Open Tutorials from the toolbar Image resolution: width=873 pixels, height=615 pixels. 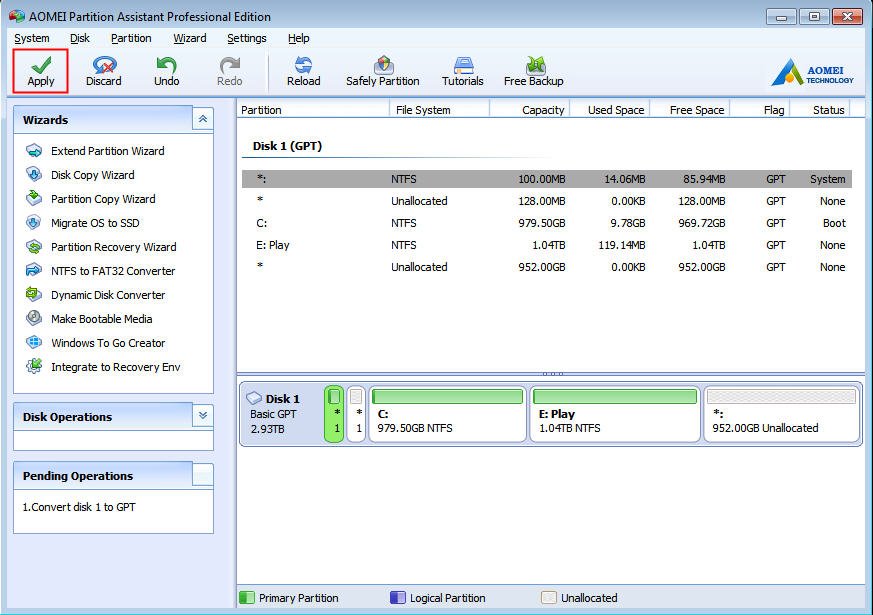point(463,71)
